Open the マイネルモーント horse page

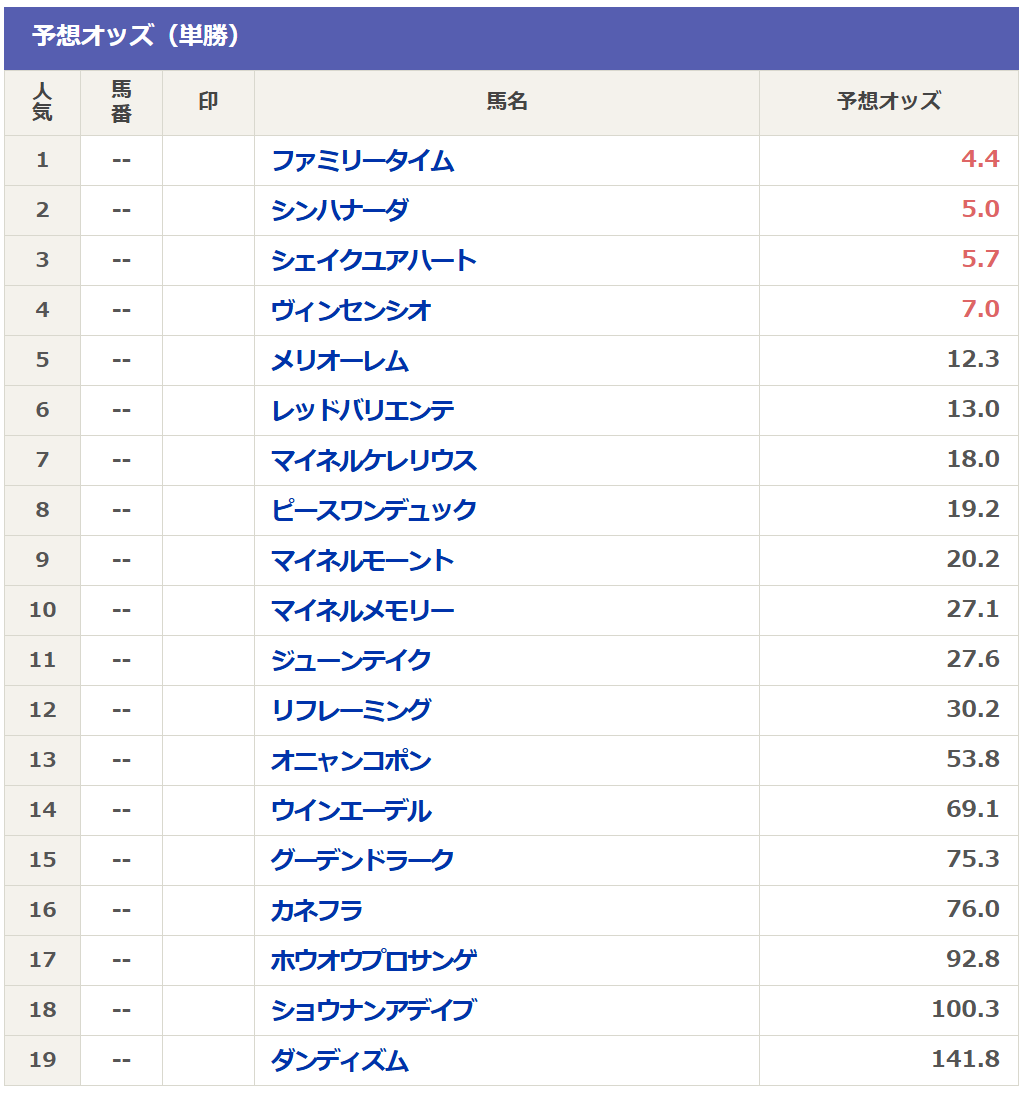point(362,561)
